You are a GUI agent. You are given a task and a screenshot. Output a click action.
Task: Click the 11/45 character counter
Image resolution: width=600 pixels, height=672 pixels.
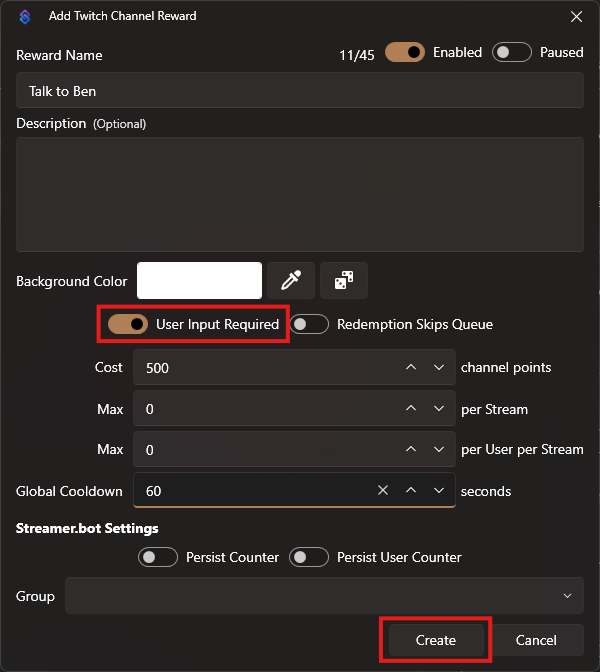357,55
